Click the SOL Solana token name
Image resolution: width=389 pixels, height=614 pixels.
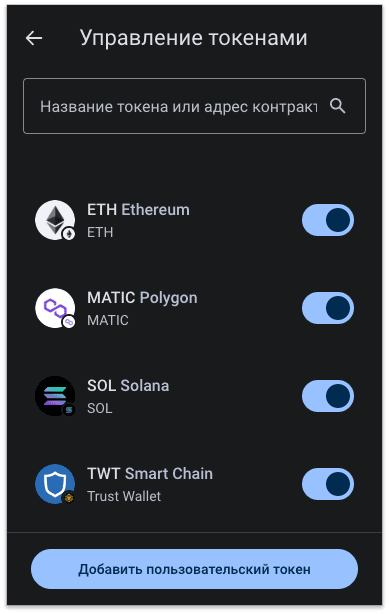pyautogui.click(x=128, y=386)
